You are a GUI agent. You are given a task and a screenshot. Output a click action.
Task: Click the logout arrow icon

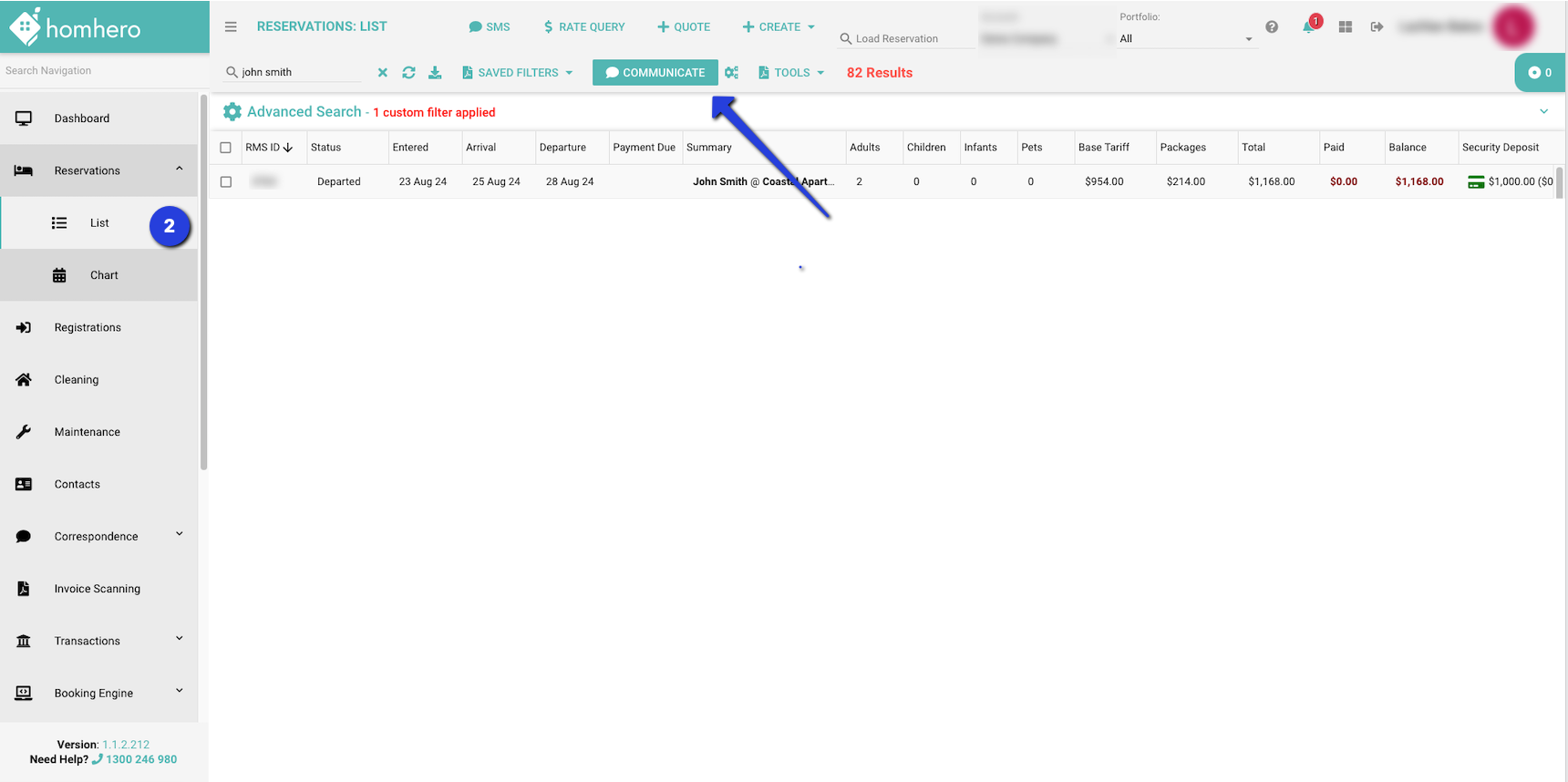click(1377, 27)
